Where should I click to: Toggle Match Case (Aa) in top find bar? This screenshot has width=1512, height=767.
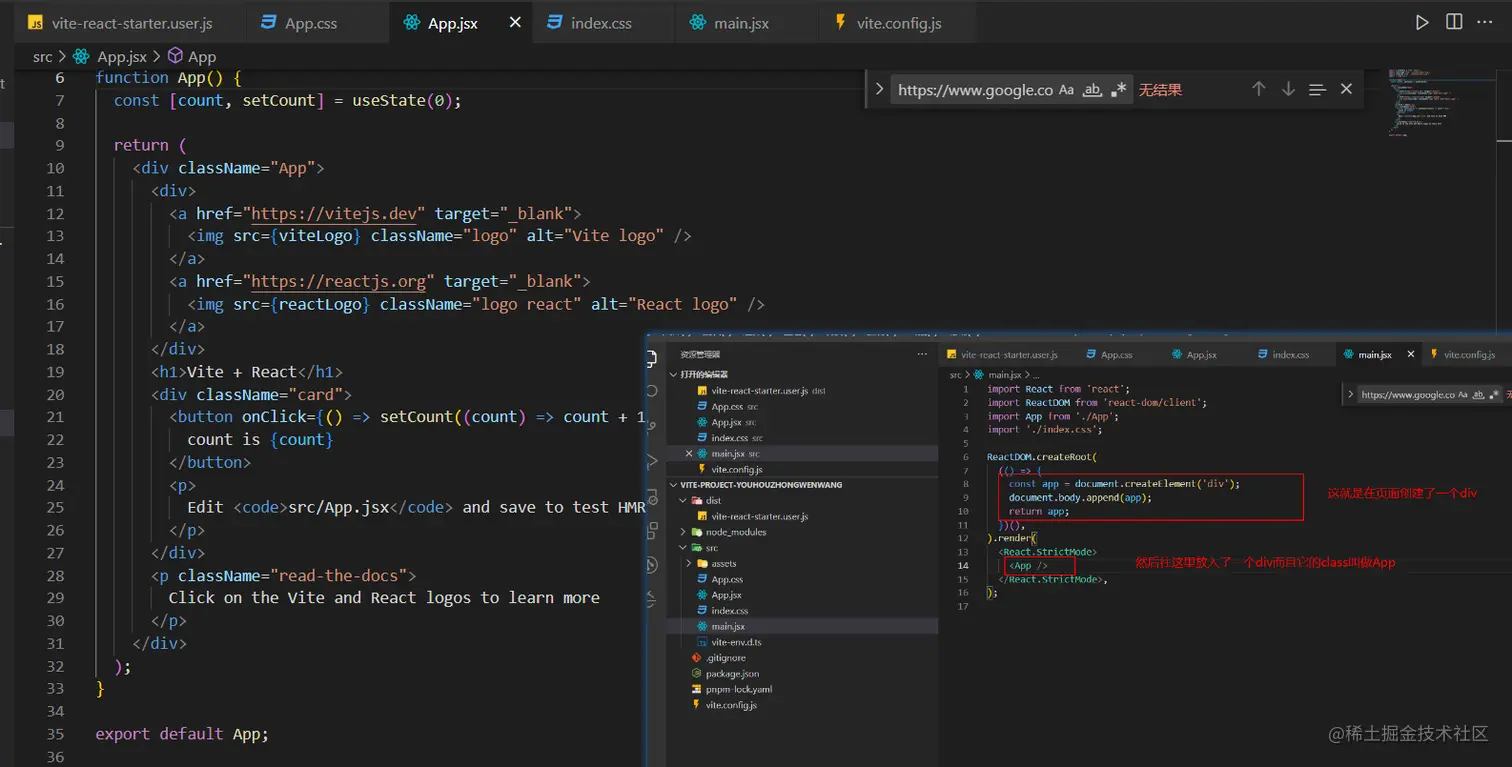(x=1066, y=90)
